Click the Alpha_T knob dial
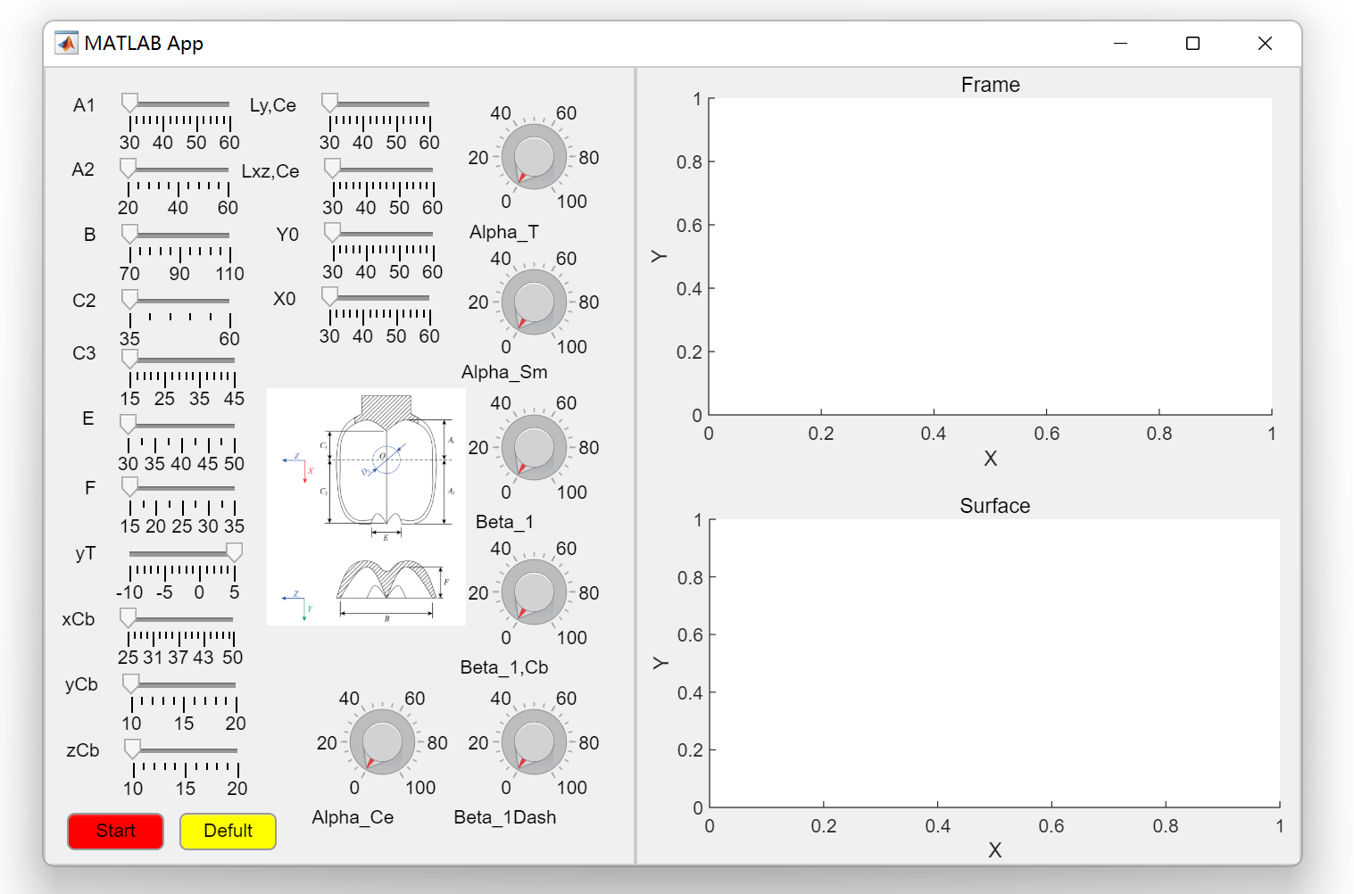 (533, 158)
